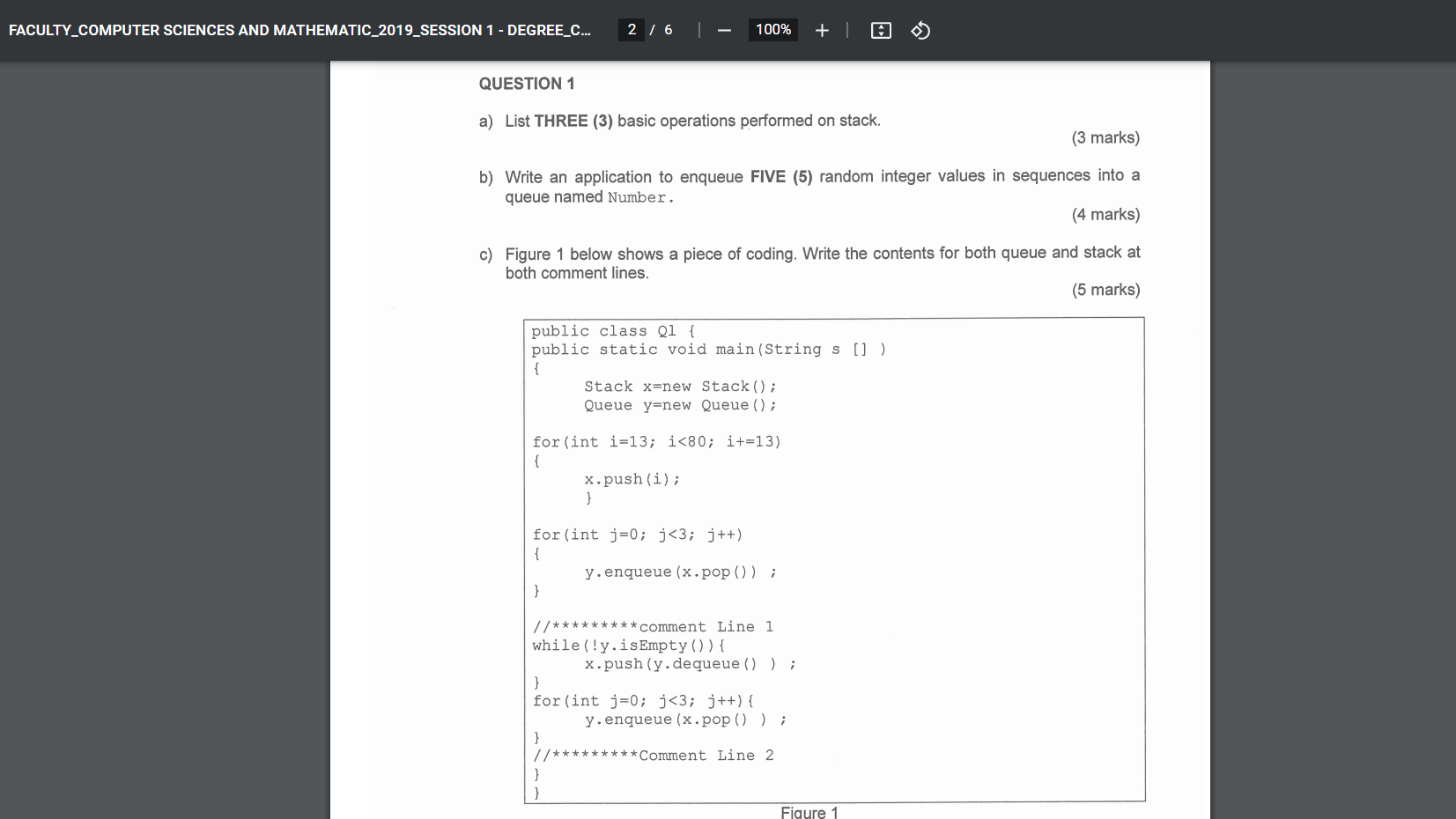Click the 'Comment Line 2' code comment
This screenshot has width=1456, height=819.
coord(653,756)
